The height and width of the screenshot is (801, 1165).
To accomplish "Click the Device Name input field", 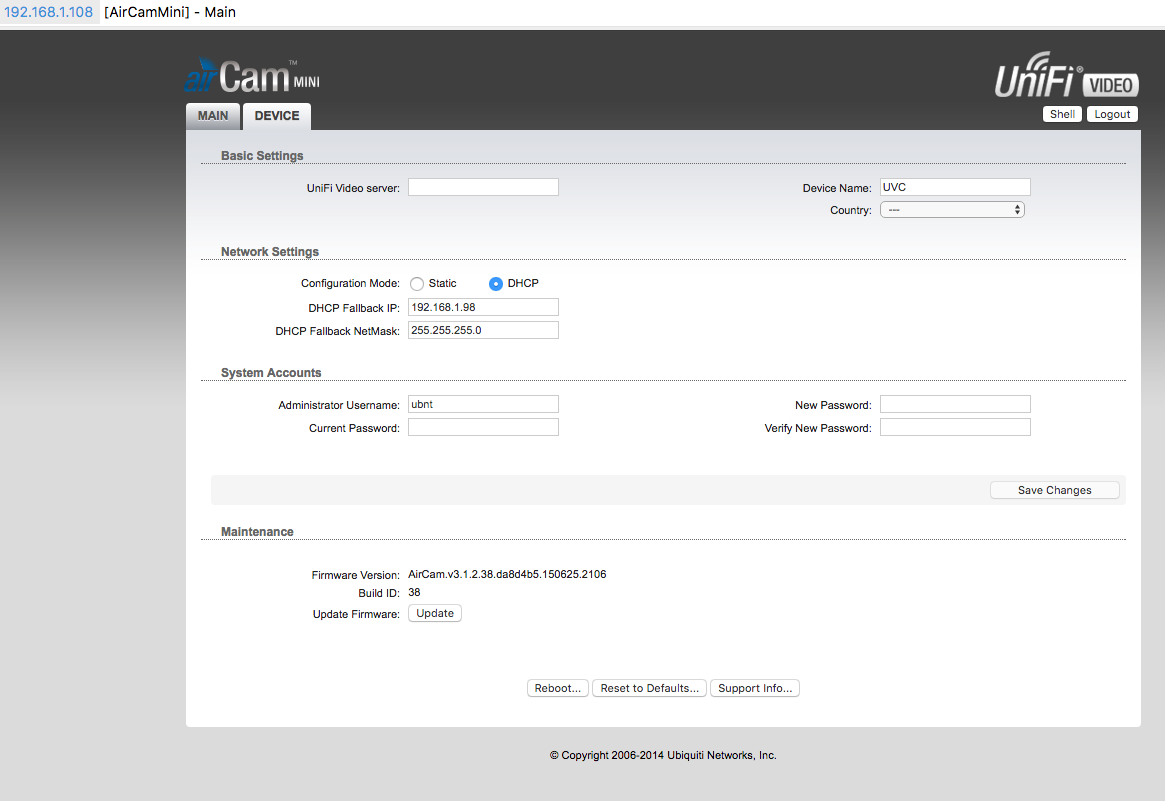I will pyautogui.click(x=955, y=187).
